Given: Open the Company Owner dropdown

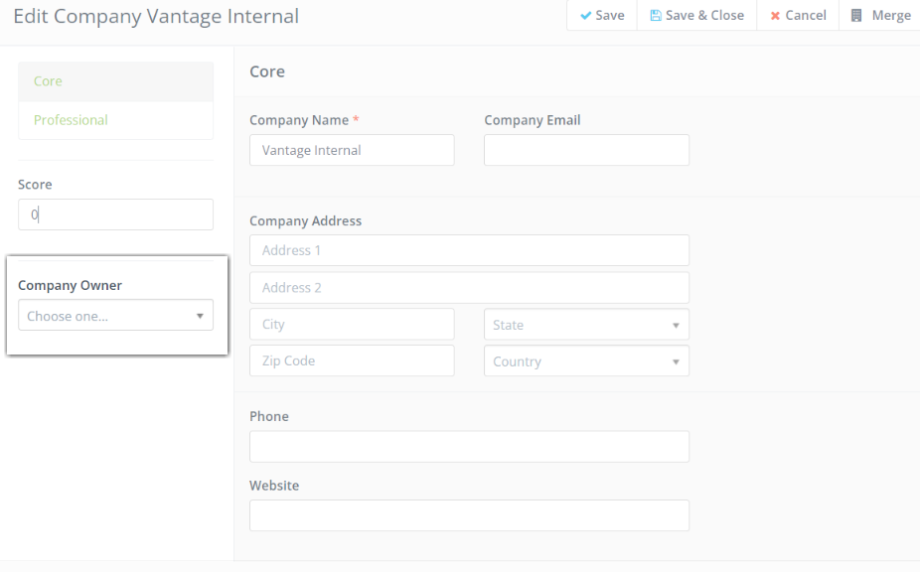Looking at the screenshot, I should (x=116, y=316).
